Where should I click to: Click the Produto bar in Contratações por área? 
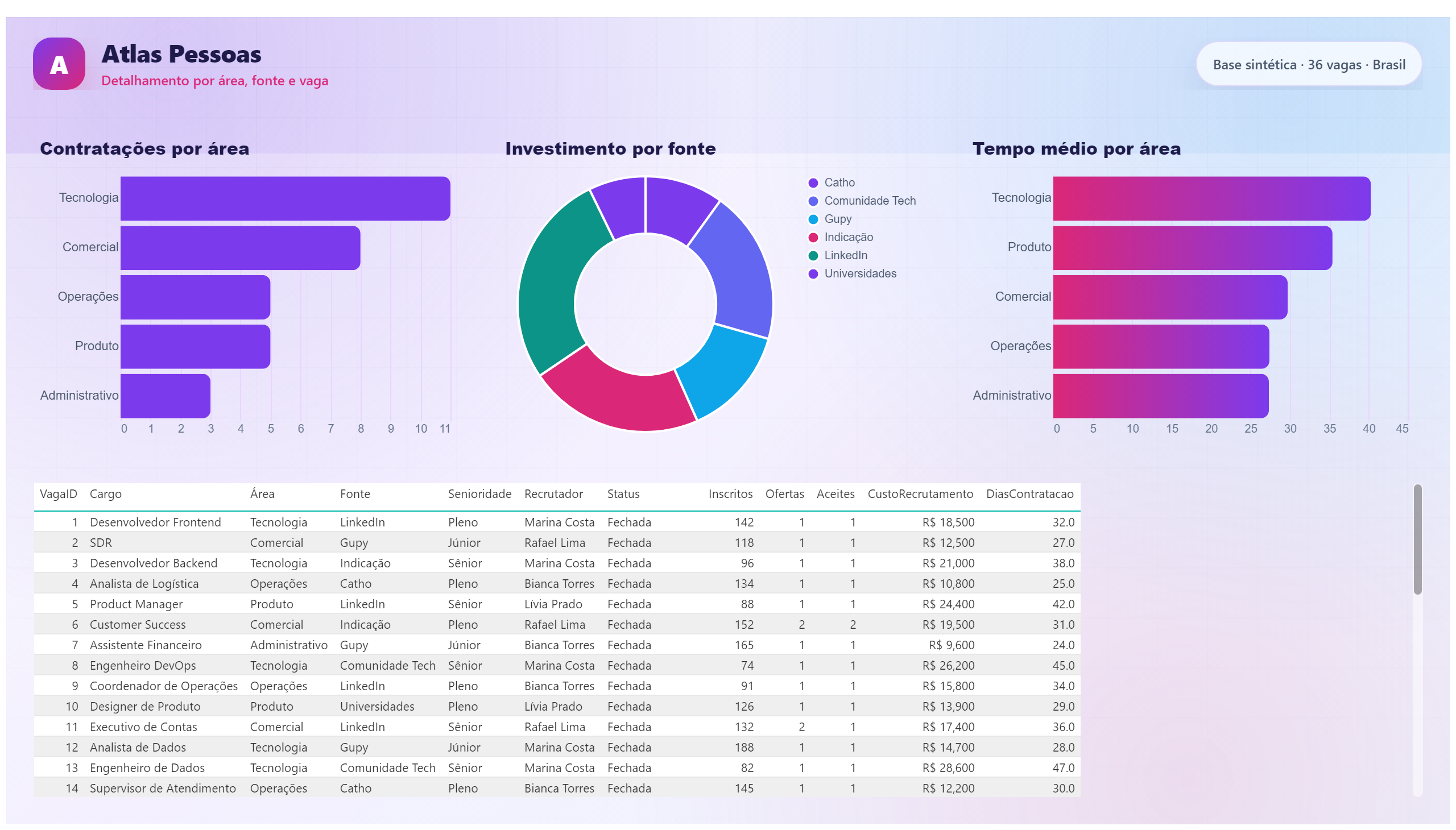pyautogui.click(x=195, y=347)
